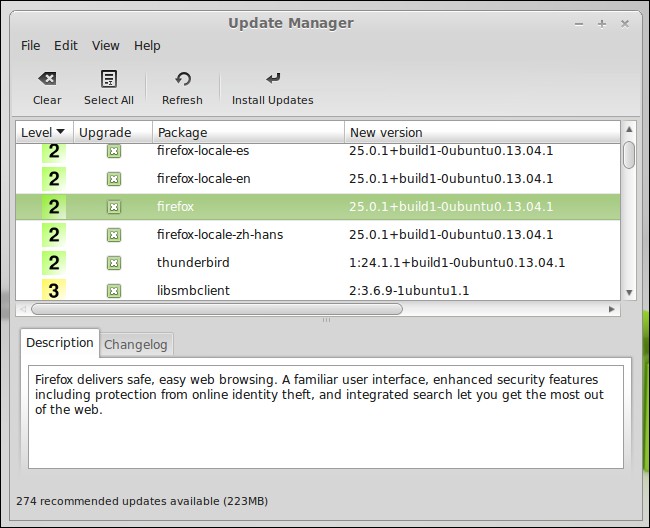Click the horizontal scroll right arrow
Image resolution: width=650 pixels, height=528 pixels.
611,309
